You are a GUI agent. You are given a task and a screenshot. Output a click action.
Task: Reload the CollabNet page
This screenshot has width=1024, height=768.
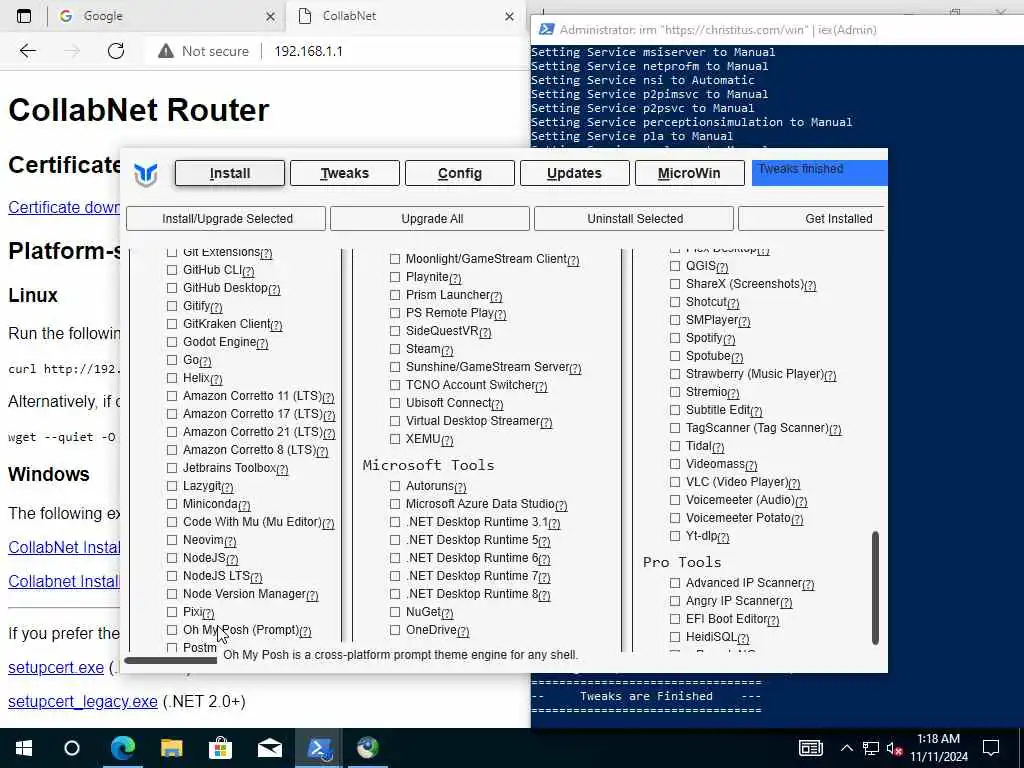tap(116, 51)
